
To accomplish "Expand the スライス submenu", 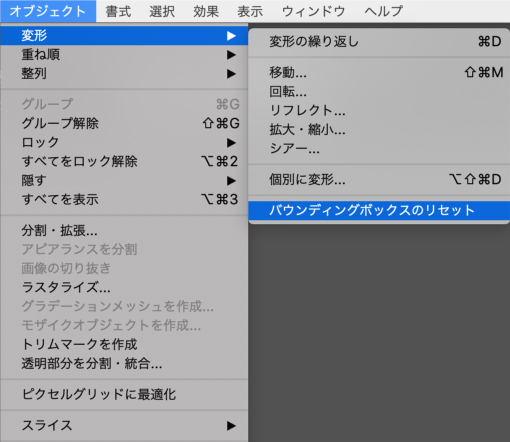I will point(124,425).
